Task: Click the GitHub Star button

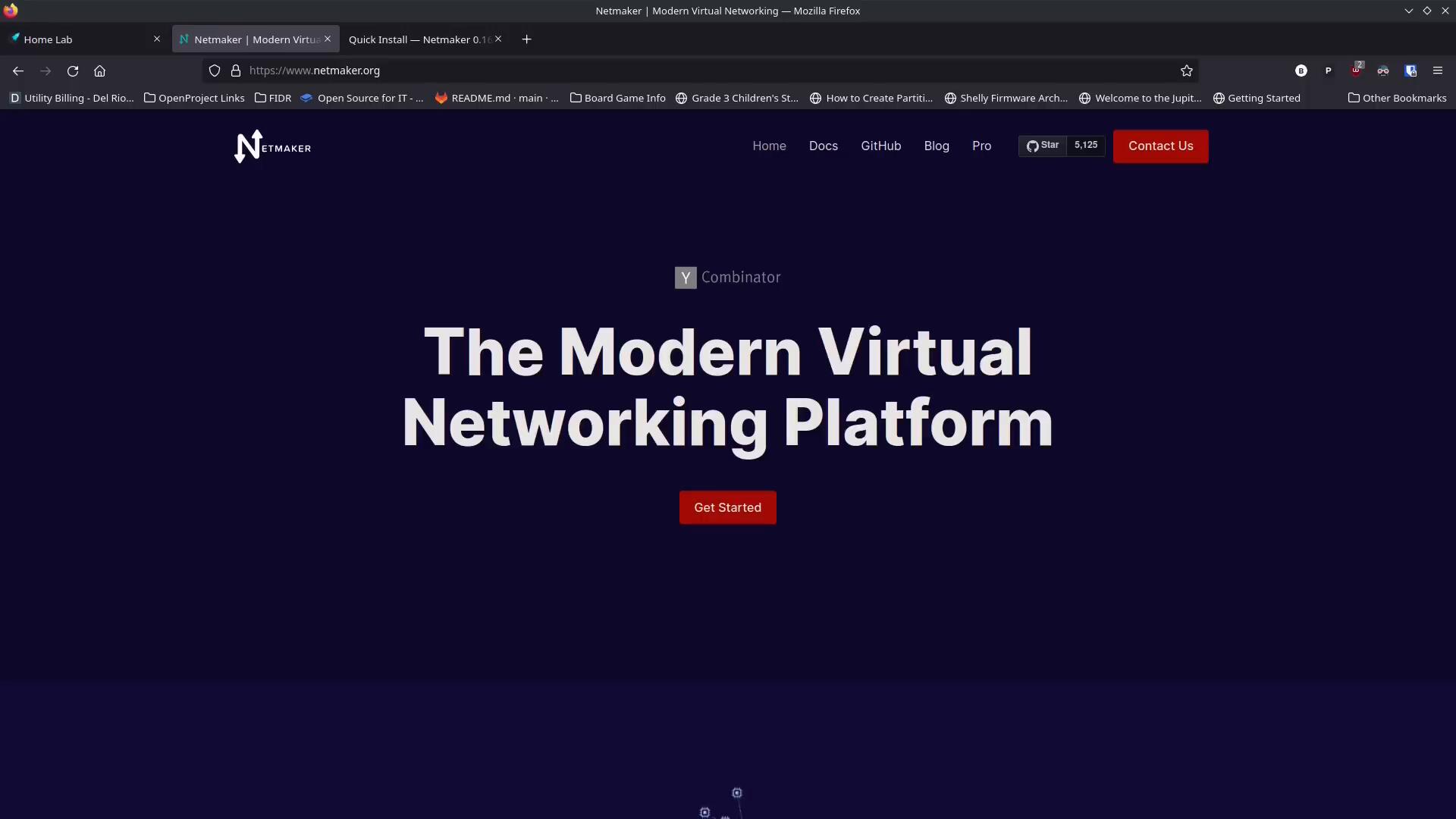Action: tap(1043, 146)
